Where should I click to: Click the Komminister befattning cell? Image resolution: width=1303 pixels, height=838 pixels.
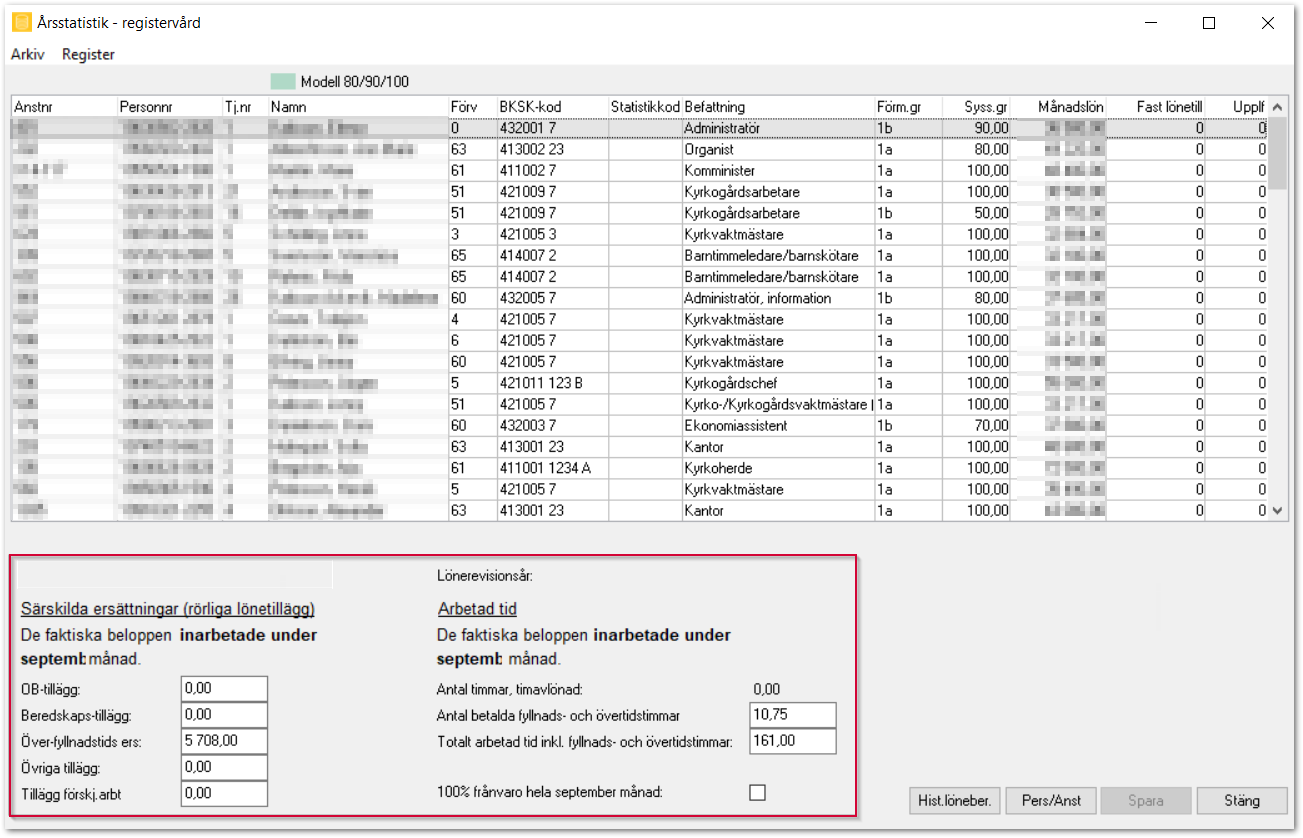click(778, 171)
